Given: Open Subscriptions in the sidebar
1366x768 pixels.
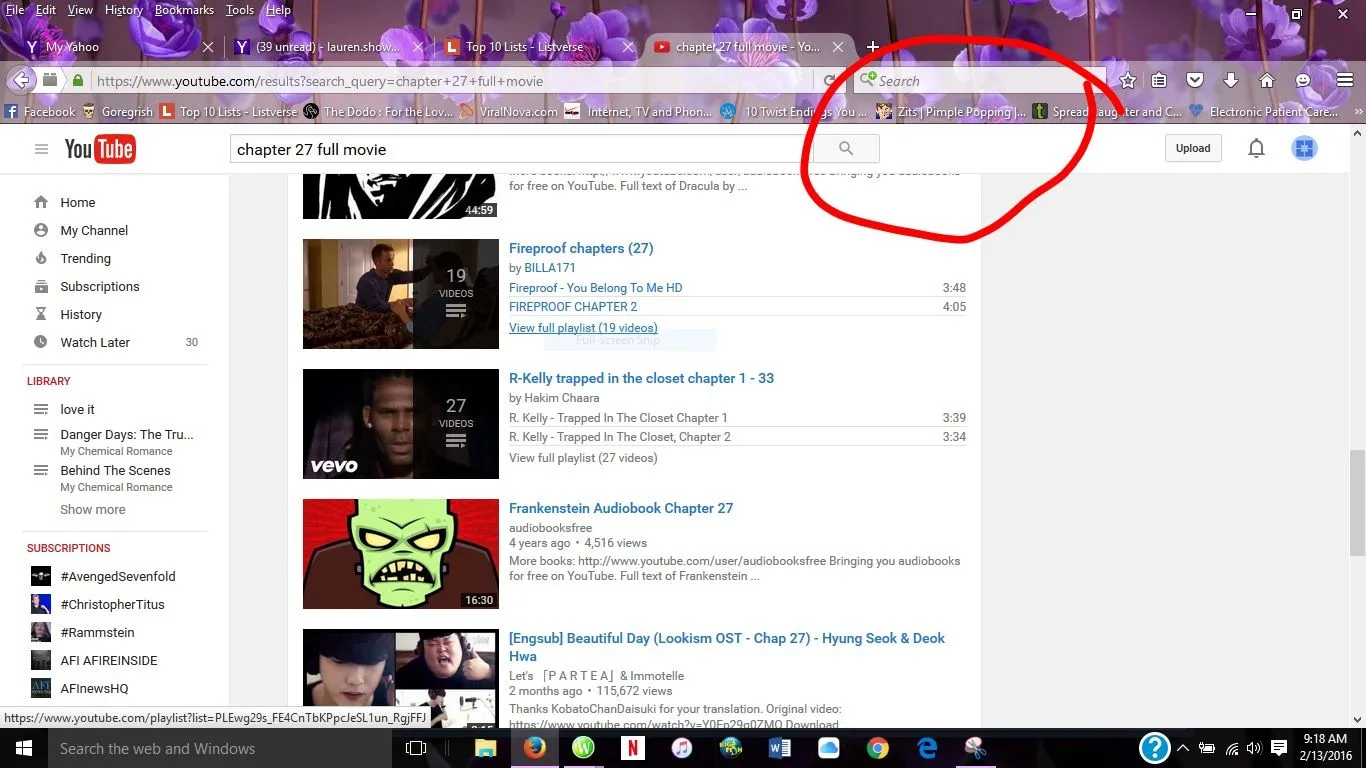Looking at the screenshot, I should (100, 286).
